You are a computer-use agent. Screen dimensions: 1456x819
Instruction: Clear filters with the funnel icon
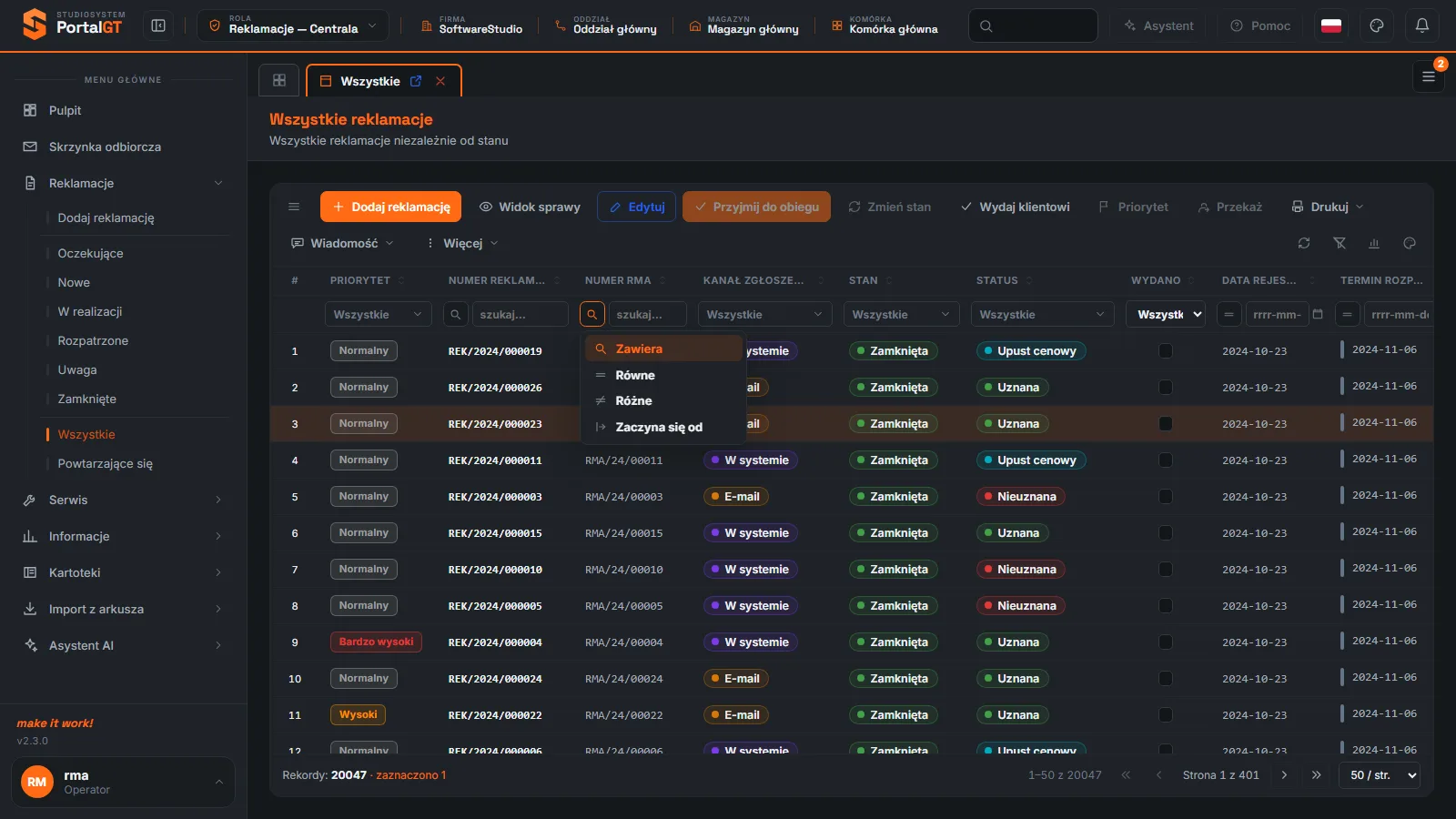tap(1340, 243)
